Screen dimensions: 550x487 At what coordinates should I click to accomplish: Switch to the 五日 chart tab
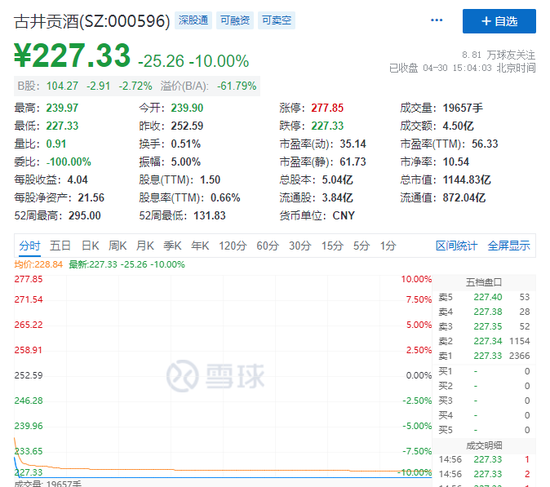(x=60, y=246)
